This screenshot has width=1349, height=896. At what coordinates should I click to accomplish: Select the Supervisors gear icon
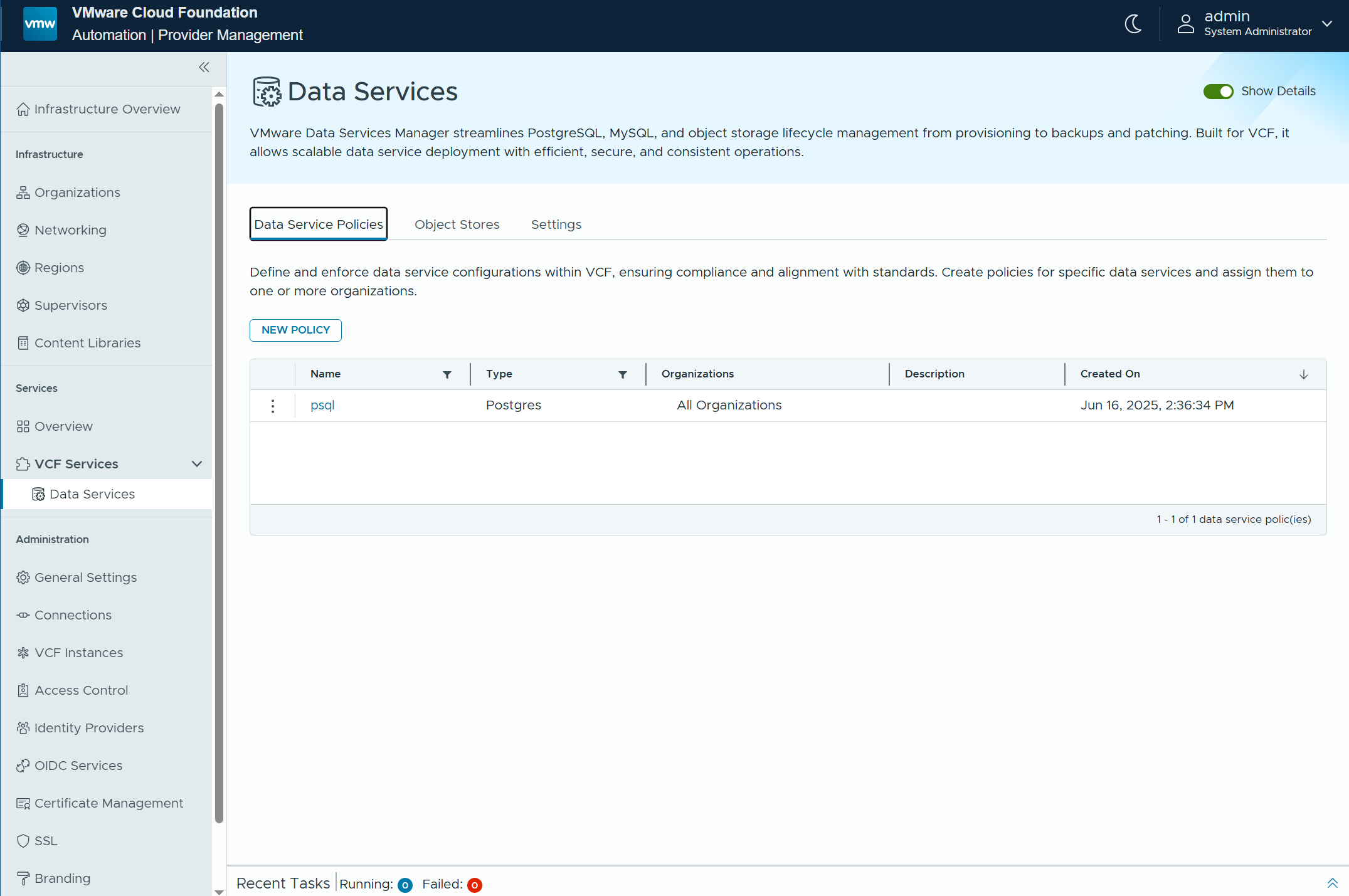[x=23, y=305]
